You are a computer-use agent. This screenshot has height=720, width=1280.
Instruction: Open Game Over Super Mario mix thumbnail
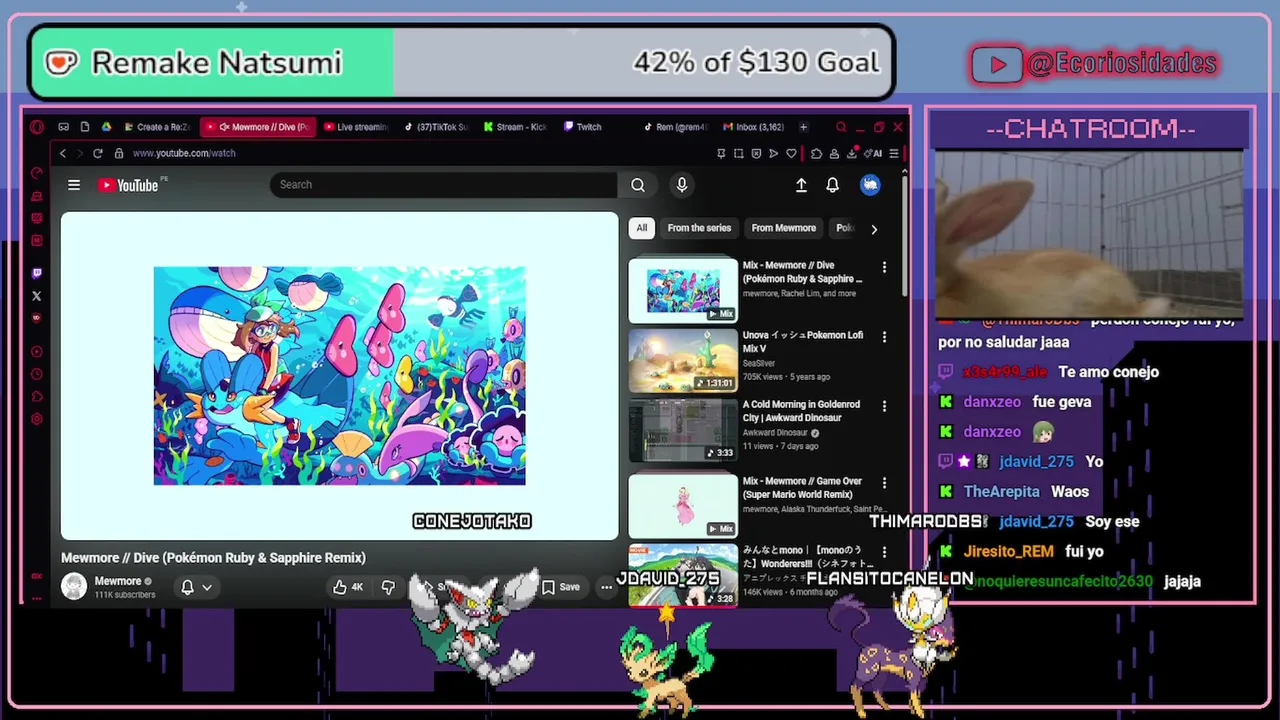(683, 506)
